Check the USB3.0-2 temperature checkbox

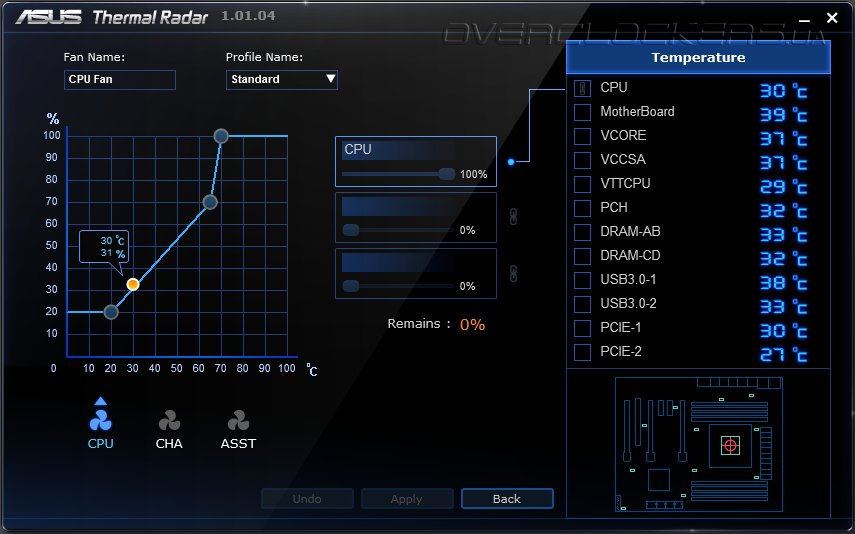(582, 304)
